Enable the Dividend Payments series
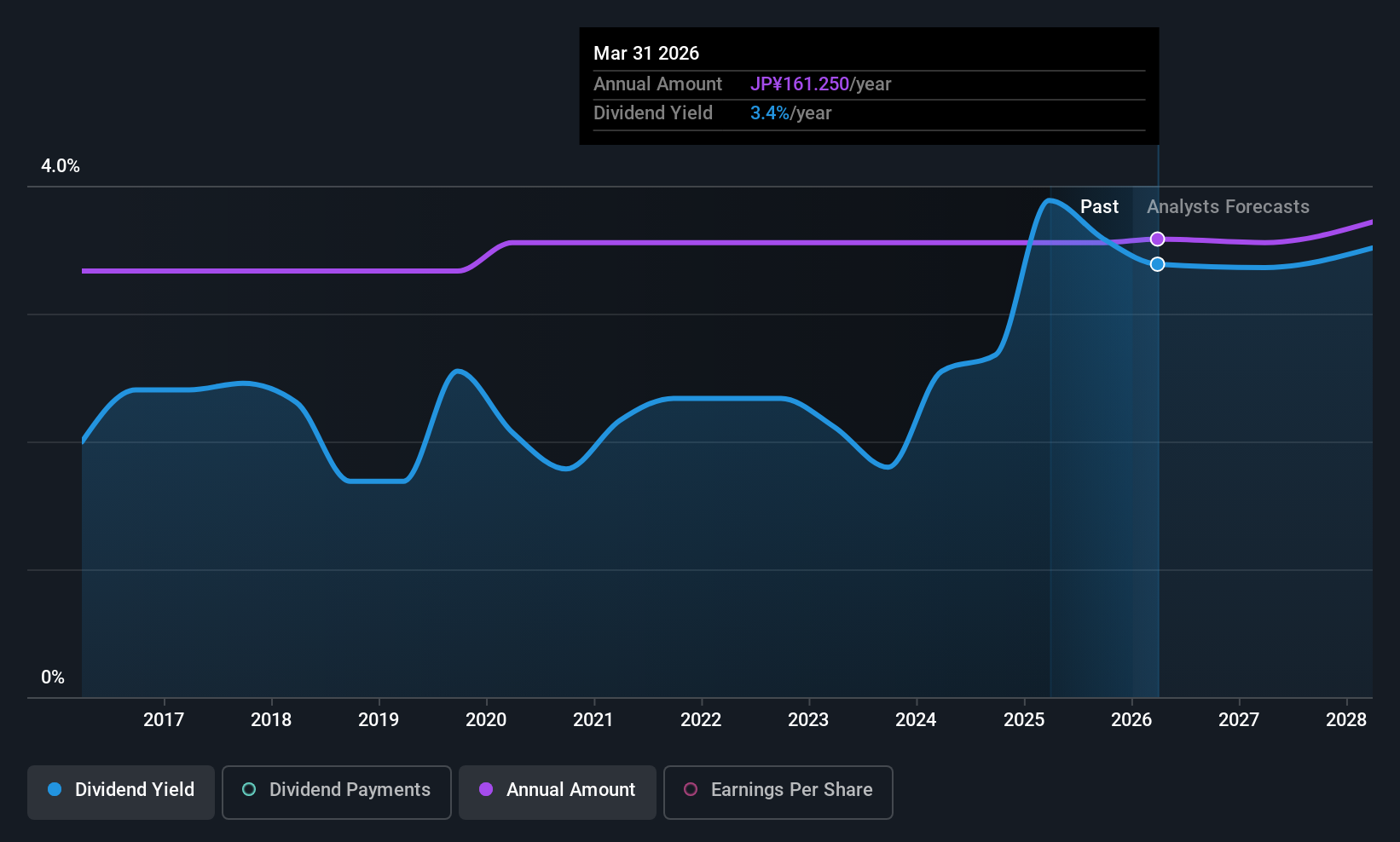1400x842 pixels. click(337, 792)
